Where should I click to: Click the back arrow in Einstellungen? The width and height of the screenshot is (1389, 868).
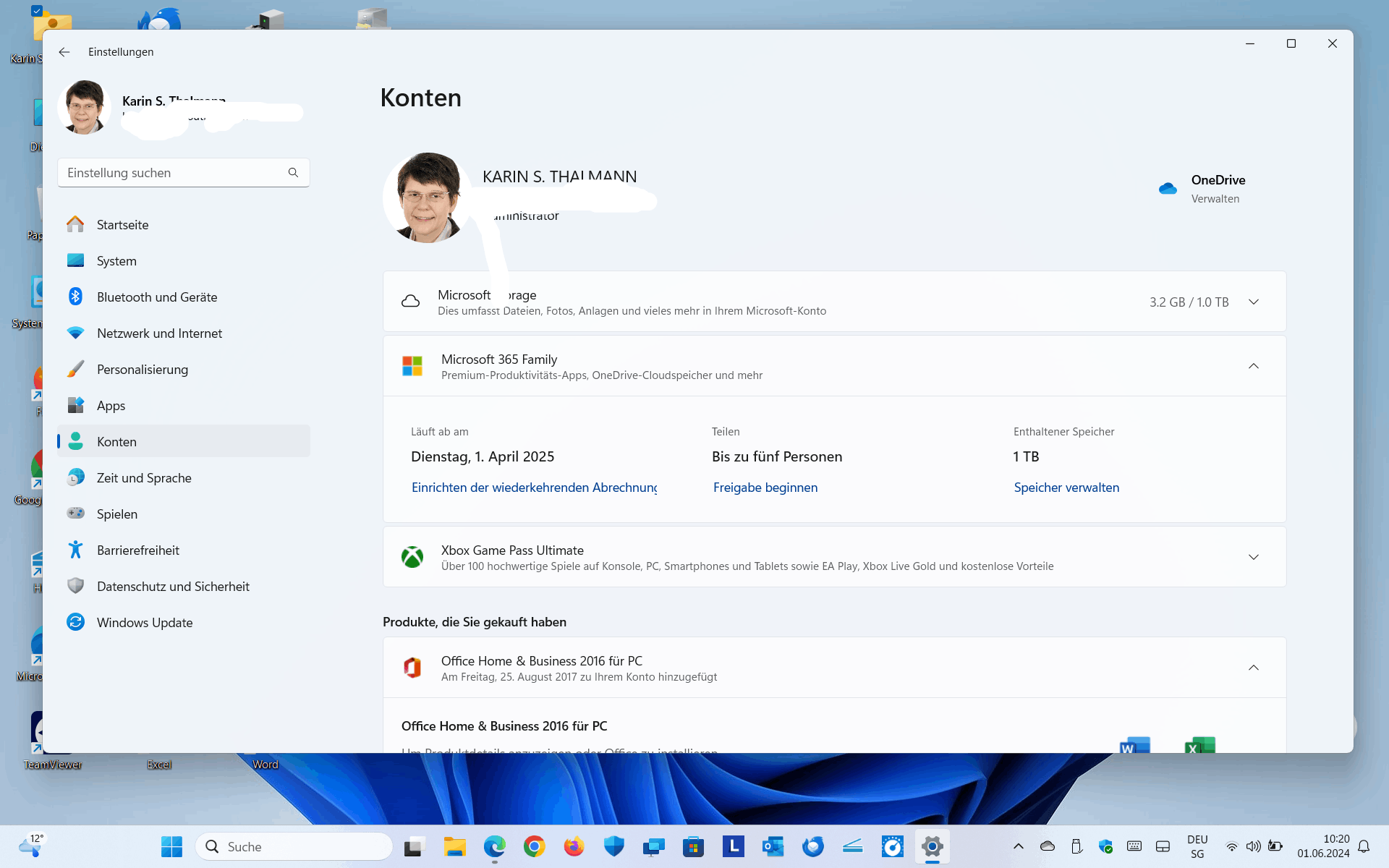(64, 52)
